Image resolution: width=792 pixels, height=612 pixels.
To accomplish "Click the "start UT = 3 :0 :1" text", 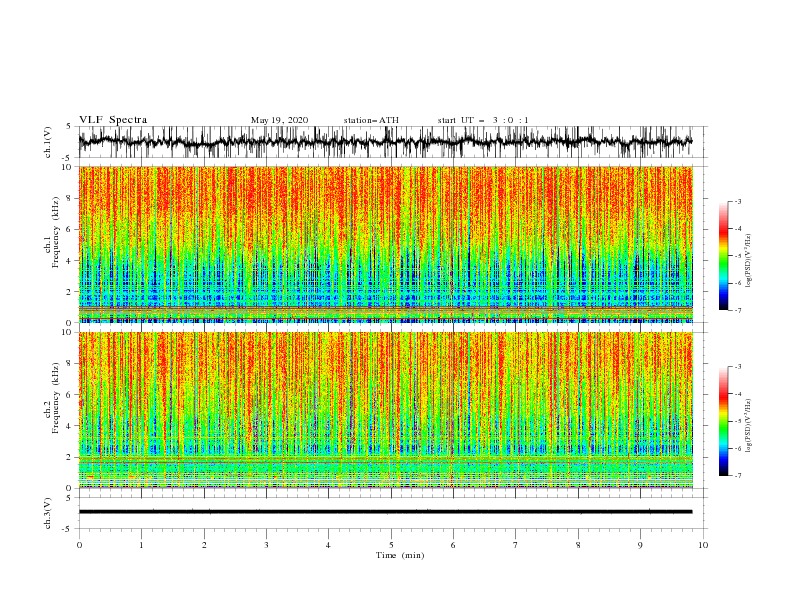I will 483,120.
